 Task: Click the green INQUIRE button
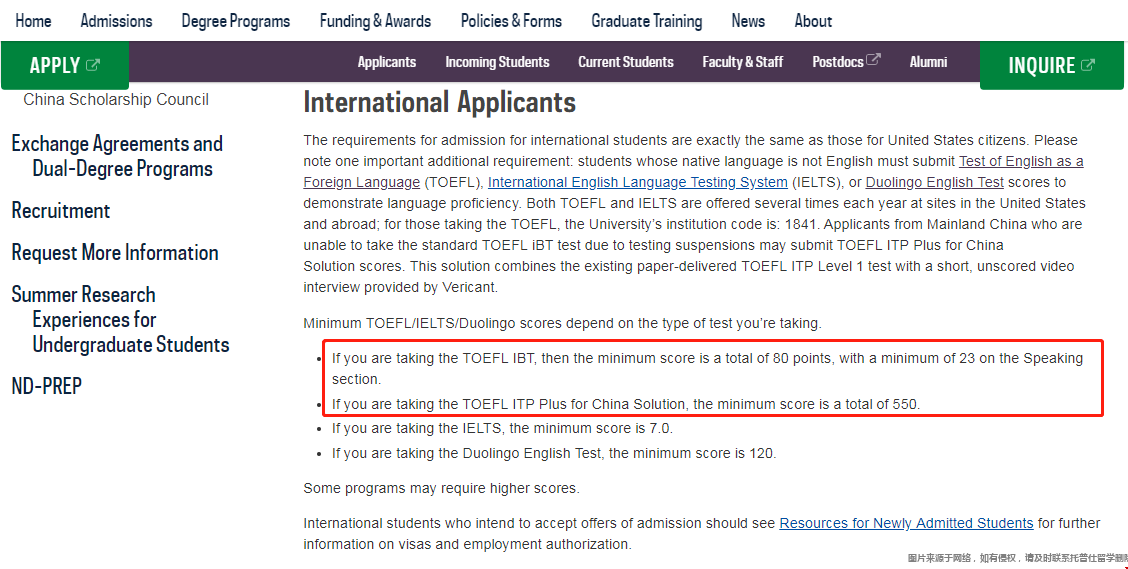pyautogui.click(x=1051, y=66)
